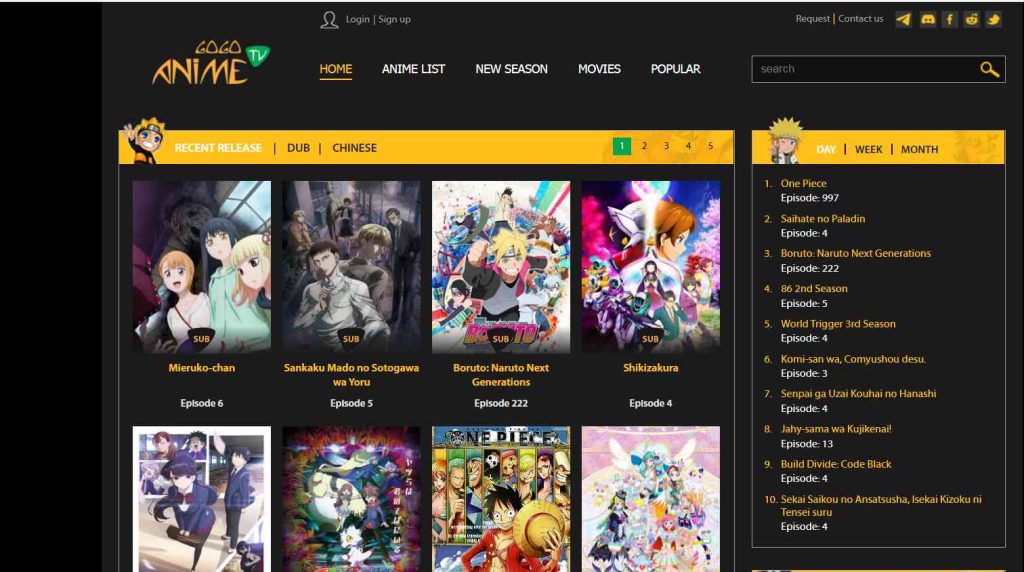The width and height of the screenshot is (1024, 572).
Task: Open the POPULAR menu item
Action: pos(675,69)
